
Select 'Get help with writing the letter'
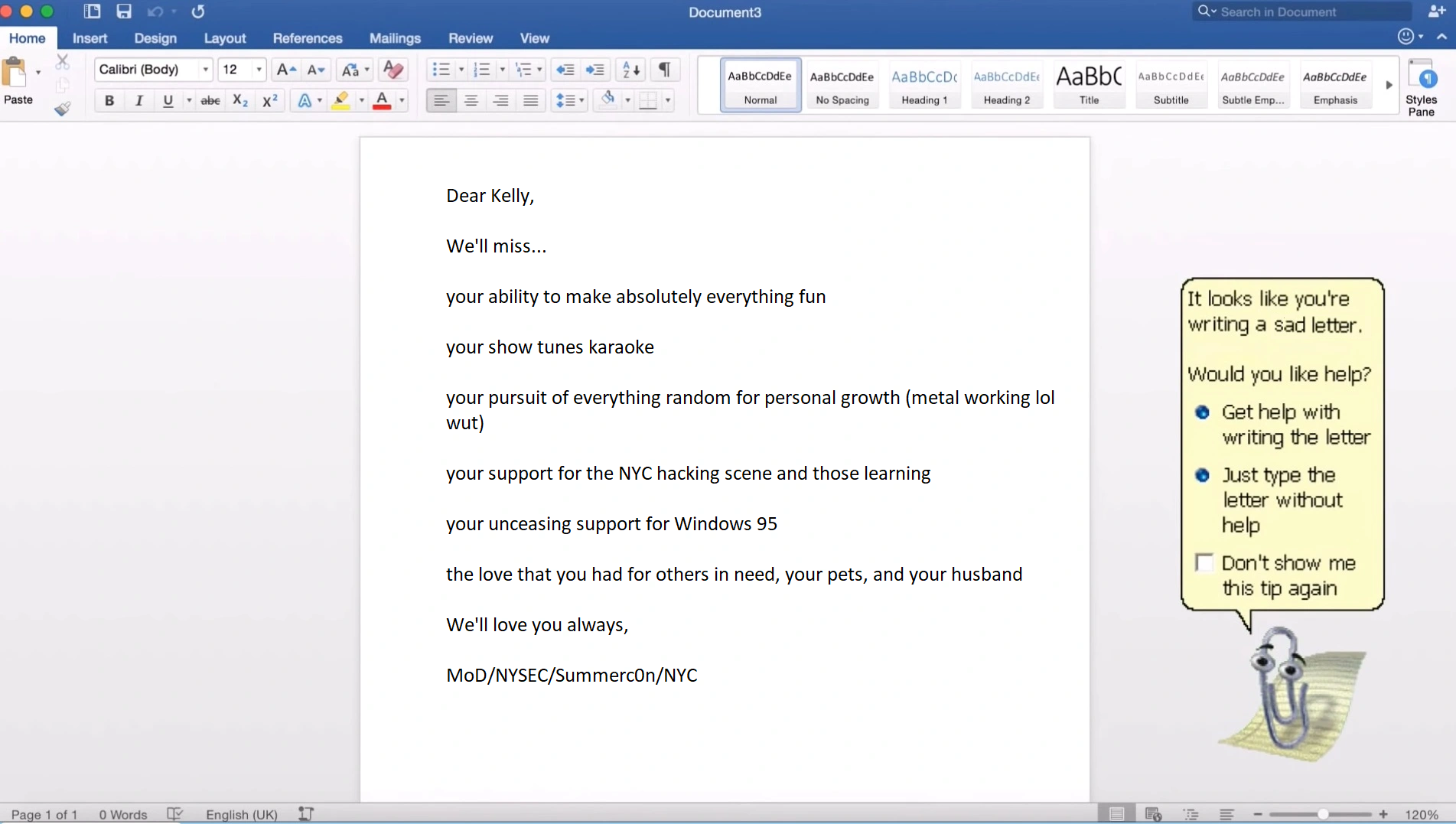1203,412
